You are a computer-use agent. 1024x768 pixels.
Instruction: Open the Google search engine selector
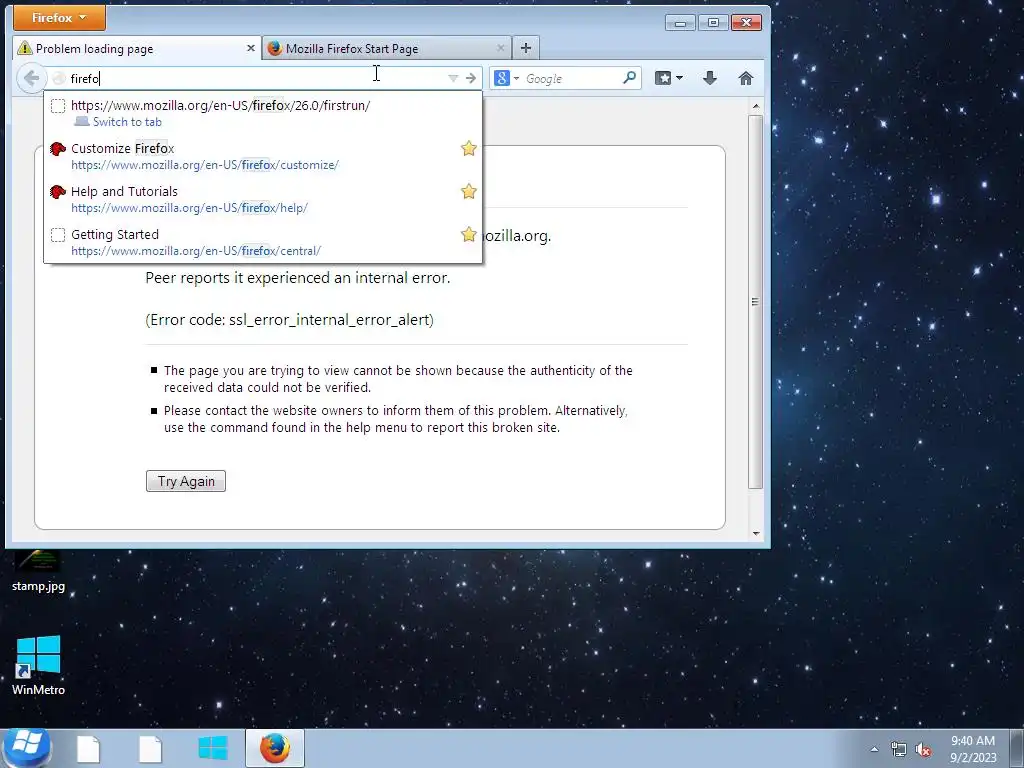[507, 78]
